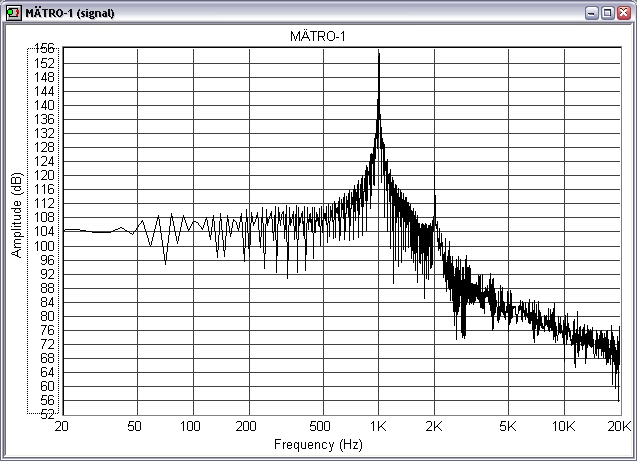
Task: Click the 200 frequency tick label
Action: pyautogui.click(x=246, y=426)
